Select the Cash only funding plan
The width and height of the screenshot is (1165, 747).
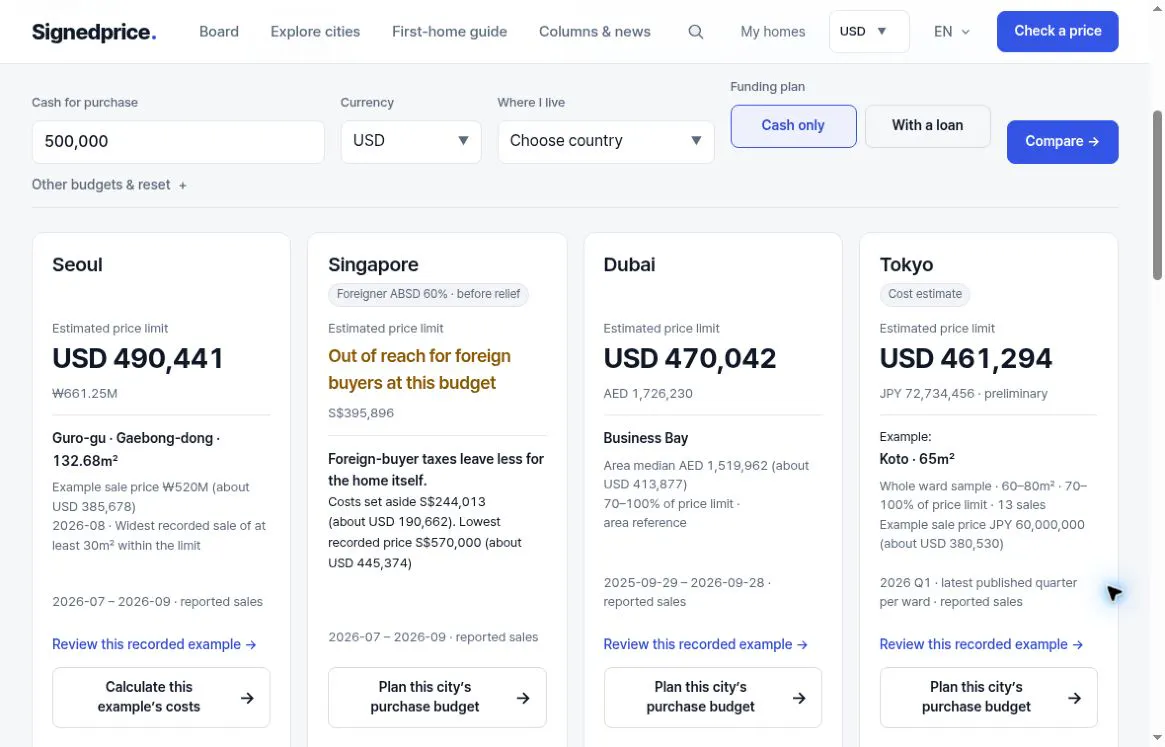coord(793,126)
